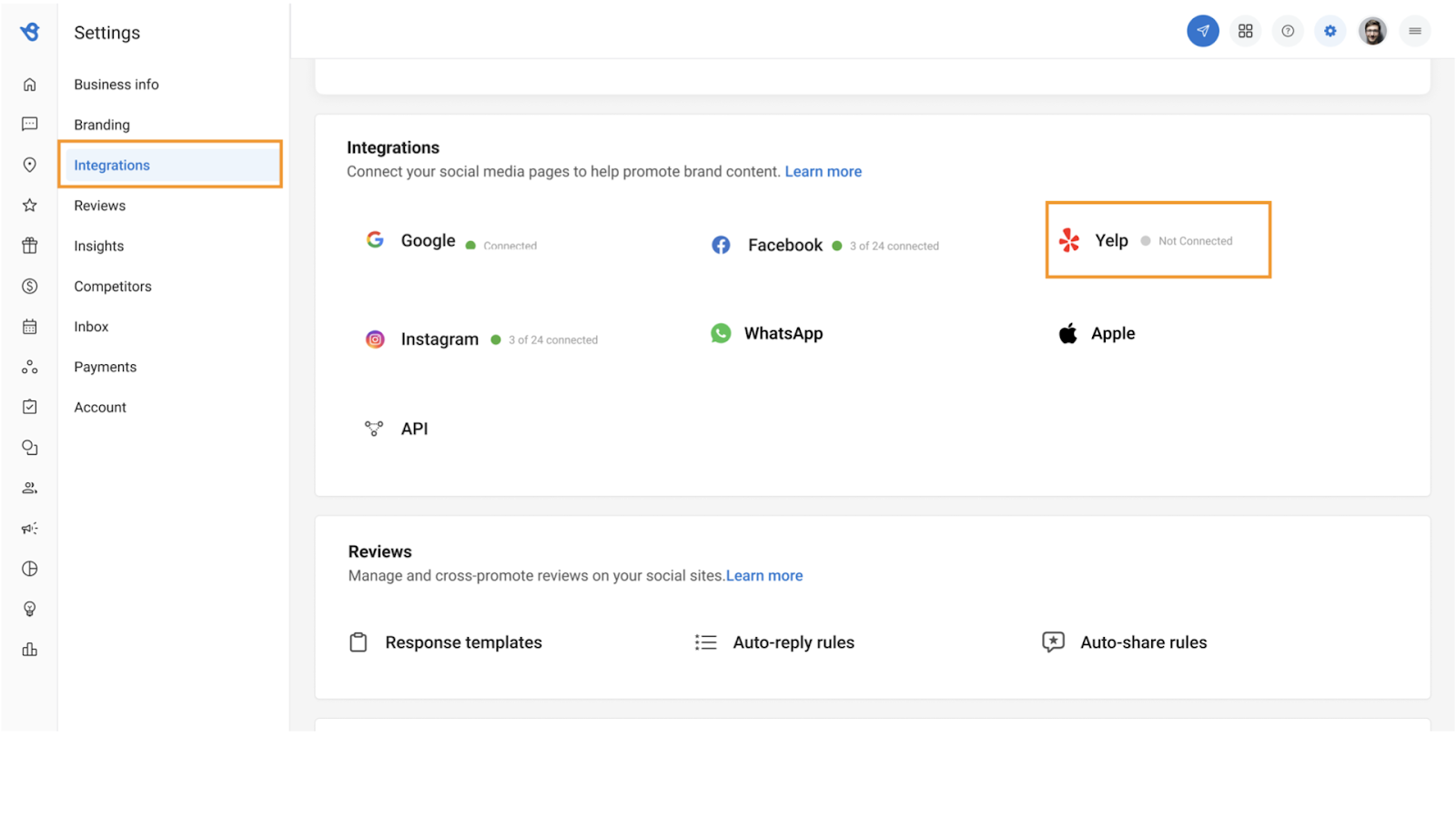This screenshot has width=1456, height=819.
Task: Go to Account settings
Action: 100,408
